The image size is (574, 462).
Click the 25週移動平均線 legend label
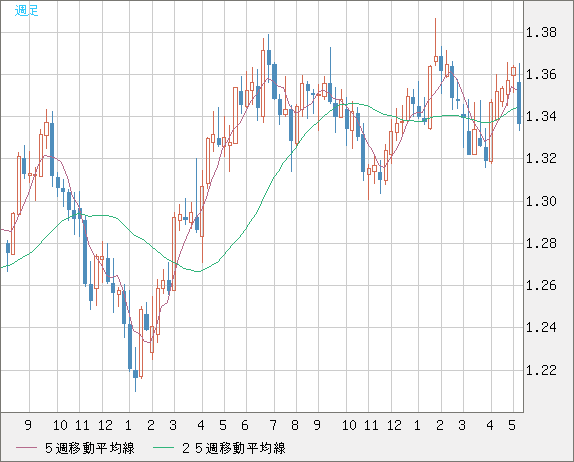click(x=234, y=448)
